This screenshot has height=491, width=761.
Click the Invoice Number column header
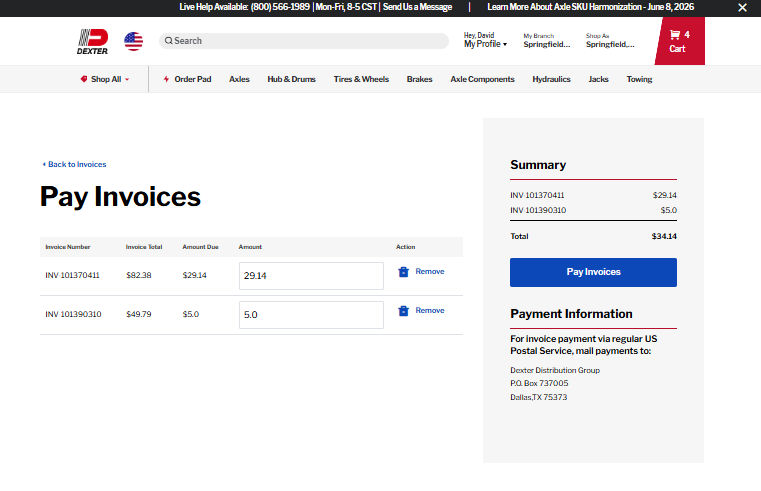point(68,247)
